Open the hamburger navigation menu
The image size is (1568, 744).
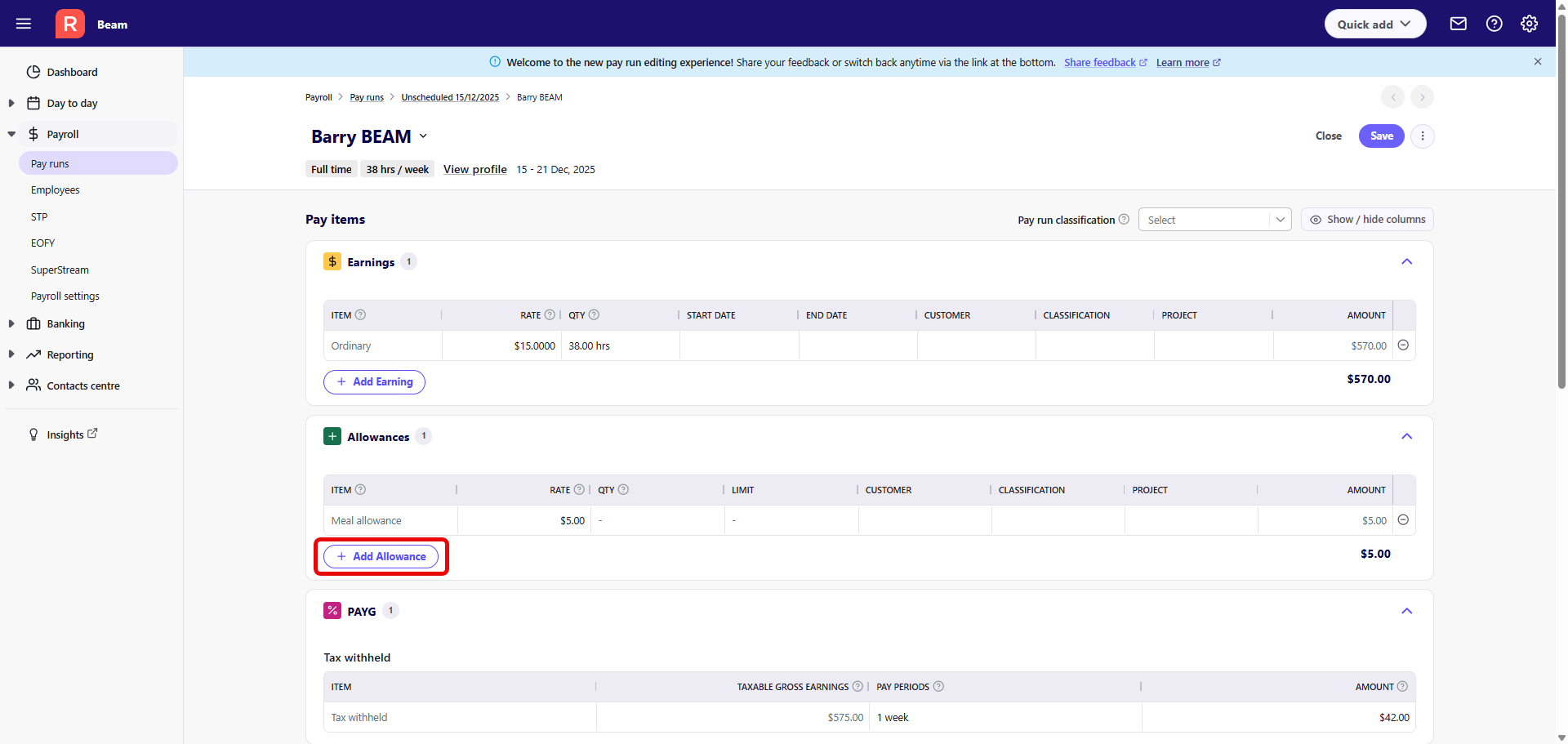point(24,24)
